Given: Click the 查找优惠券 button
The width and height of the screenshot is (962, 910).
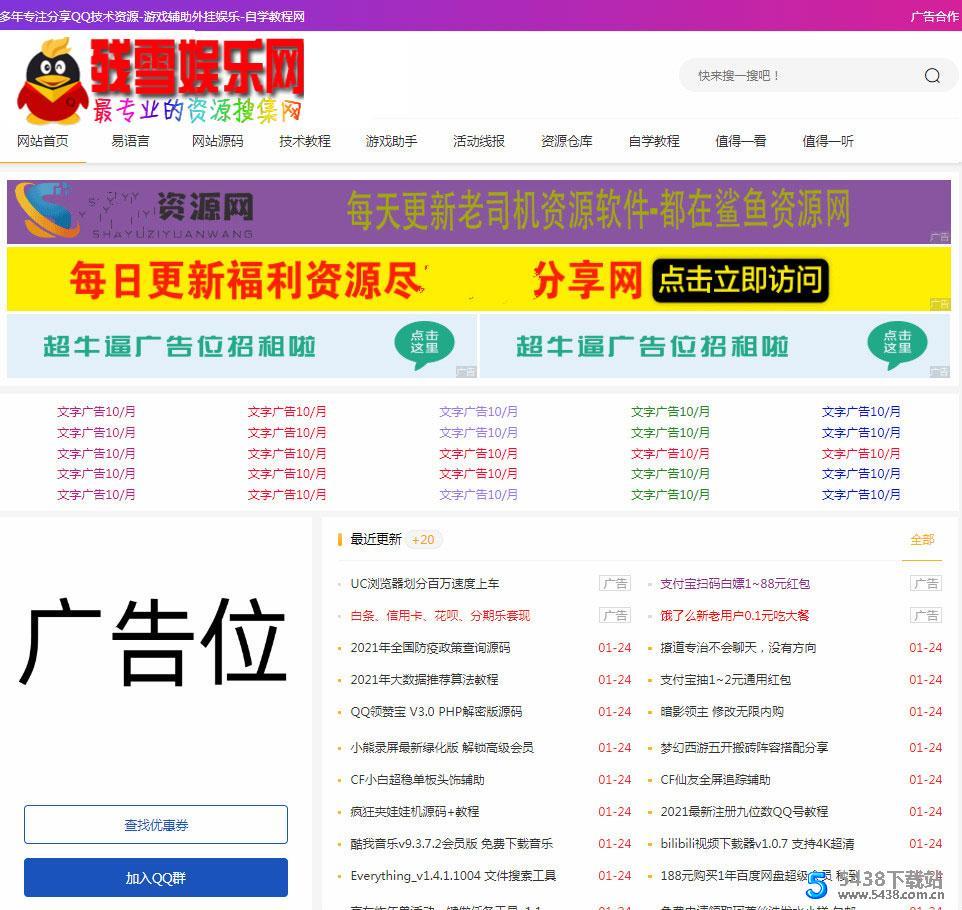Looking at the screenshot, I should [155, 824].
